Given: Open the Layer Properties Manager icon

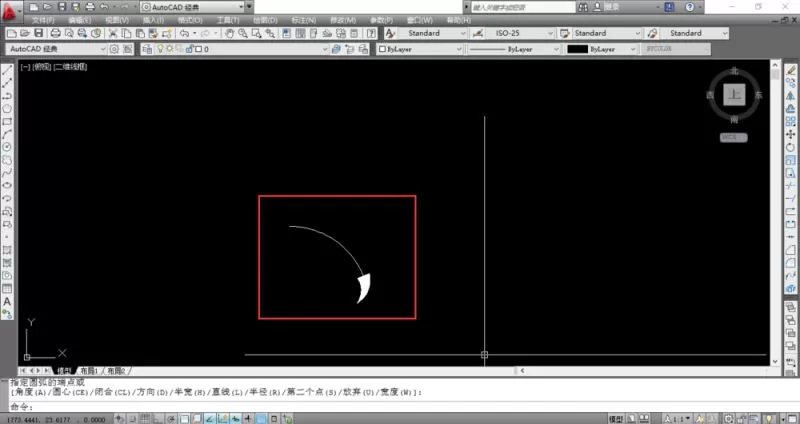Looking at the screenshot, I should (147, 49).
